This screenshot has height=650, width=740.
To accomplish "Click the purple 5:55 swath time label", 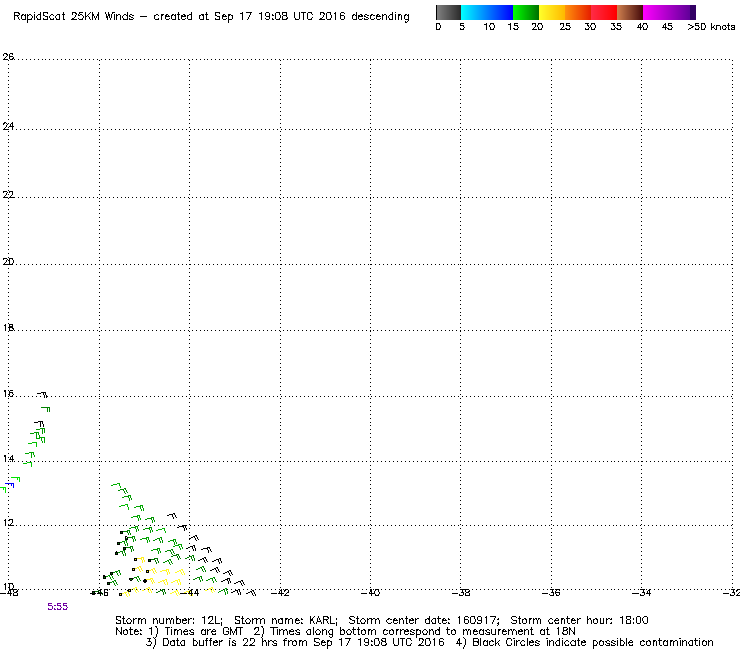I will tap(58, 607).
